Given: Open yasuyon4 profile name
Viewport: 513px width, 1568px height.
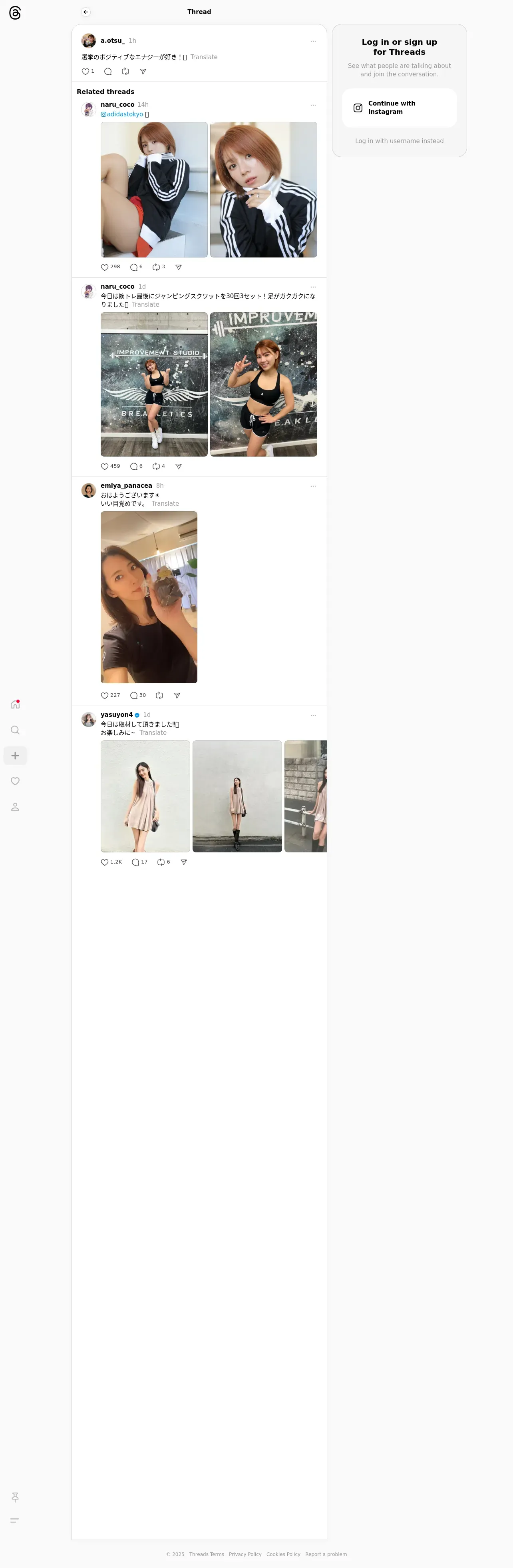Looking at the screenshot, I should pos(116,714).
